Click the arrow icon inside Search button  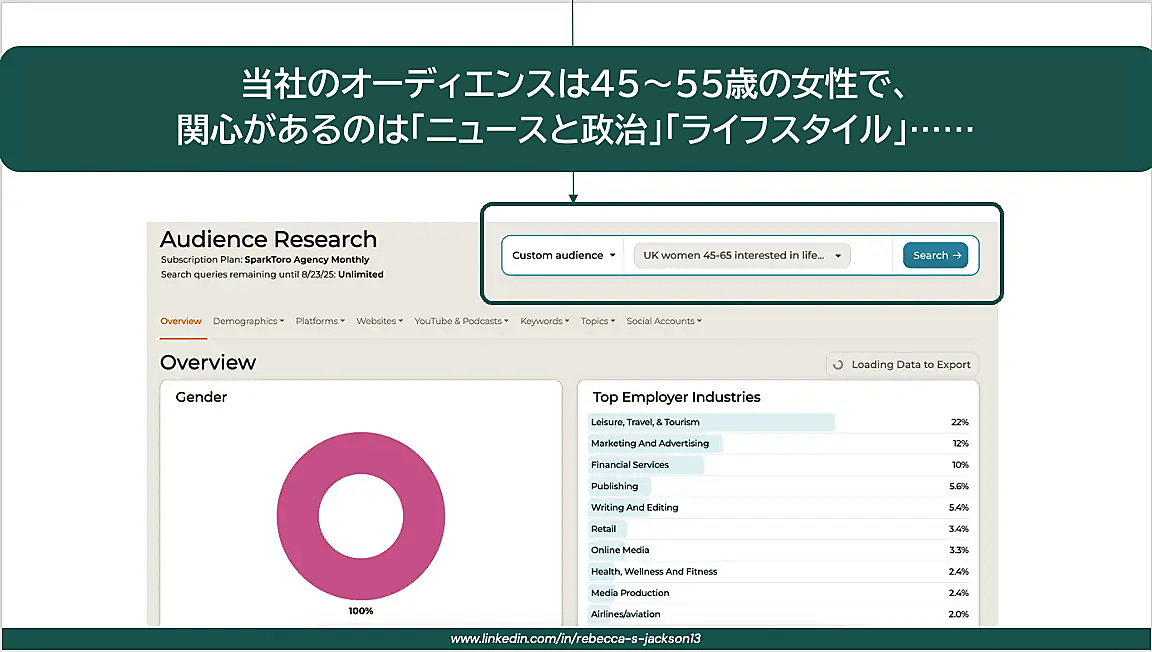coord(956,255)
